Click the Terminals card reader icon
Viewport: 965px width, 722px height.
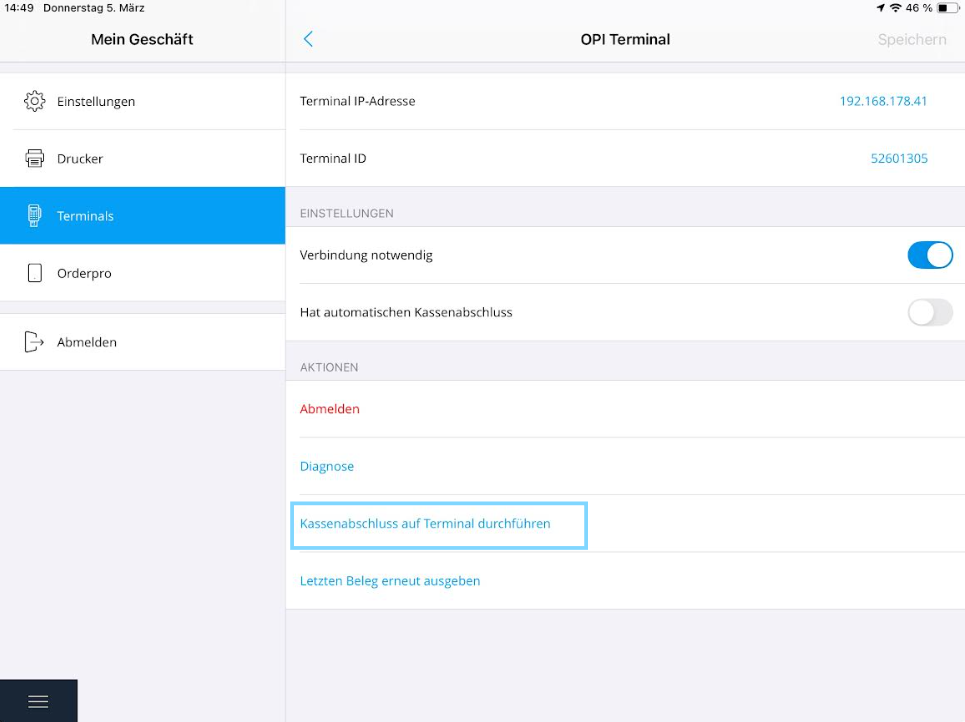(34, 215)
